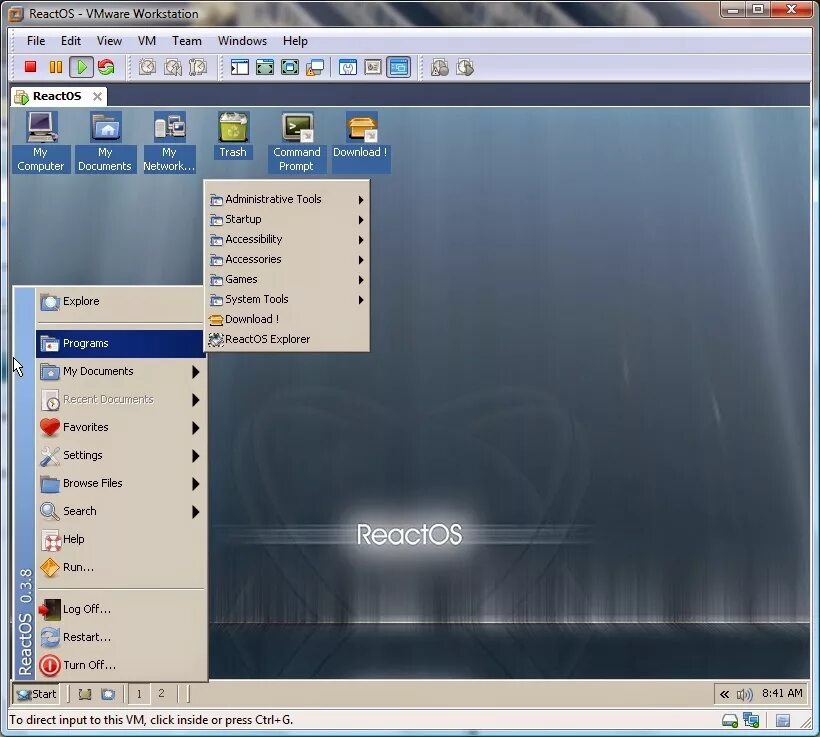Choose Restart... in Start menu
The image size is (820, 737).
120,638
